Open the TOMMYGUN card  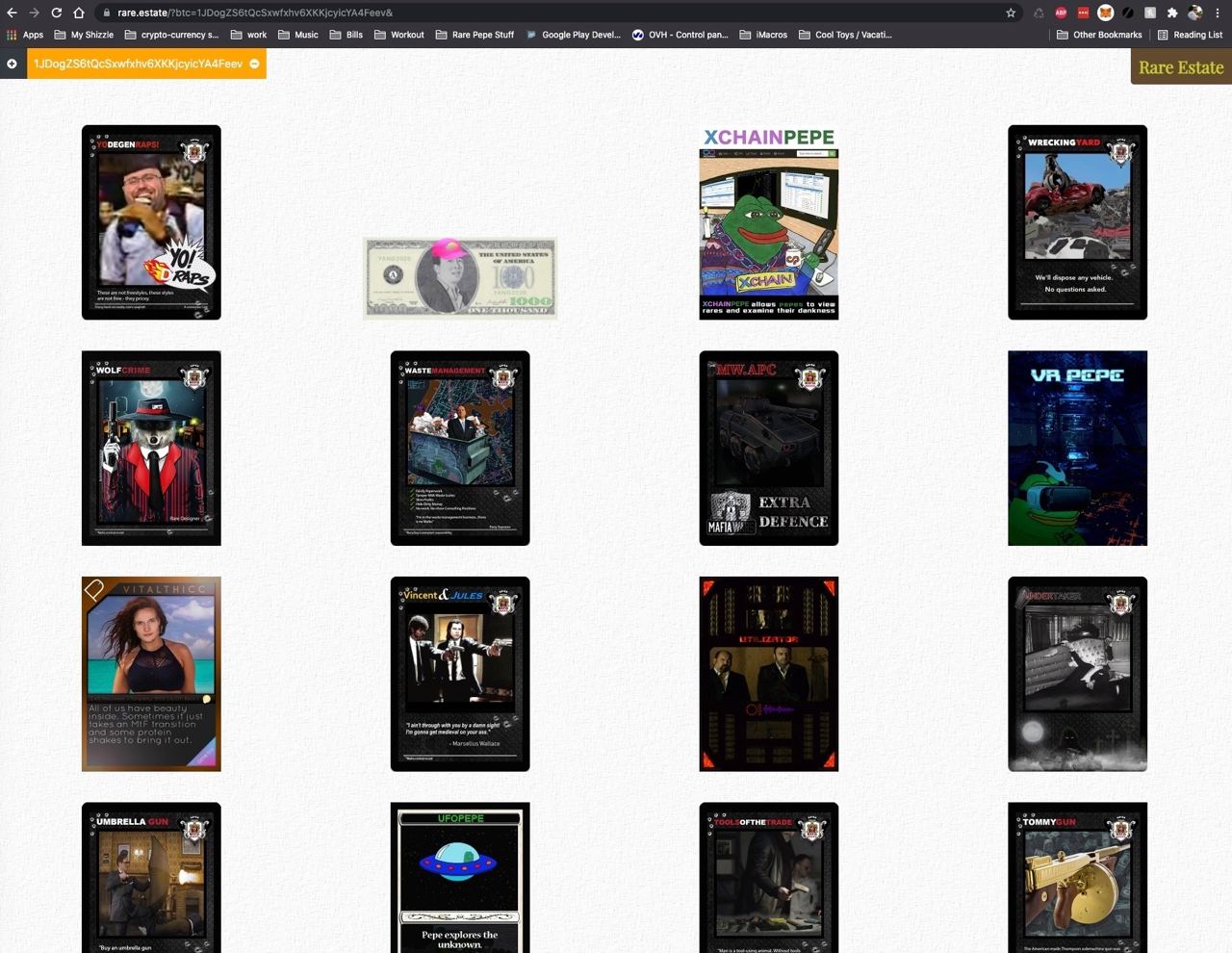(x=1077, y=878)
